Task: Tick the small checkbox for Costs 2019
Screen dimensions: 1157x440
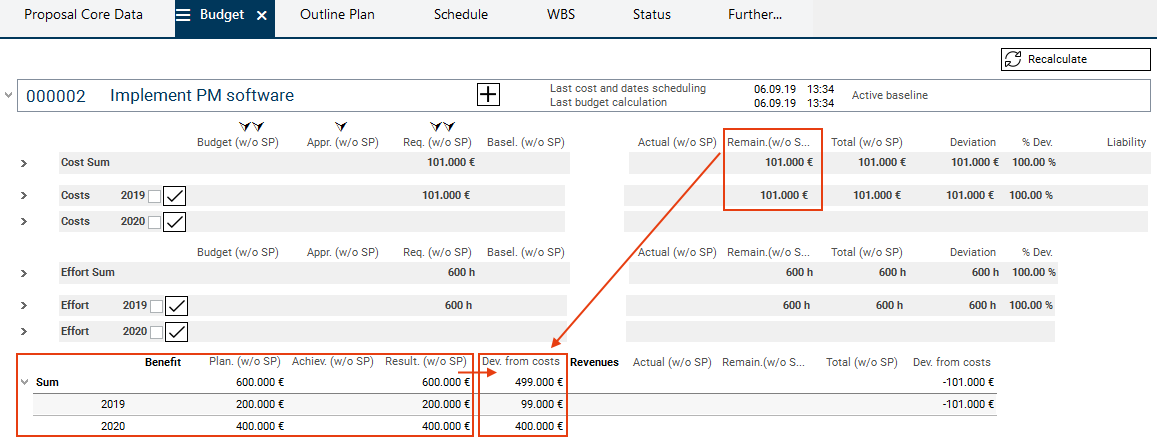Action: 154,197
